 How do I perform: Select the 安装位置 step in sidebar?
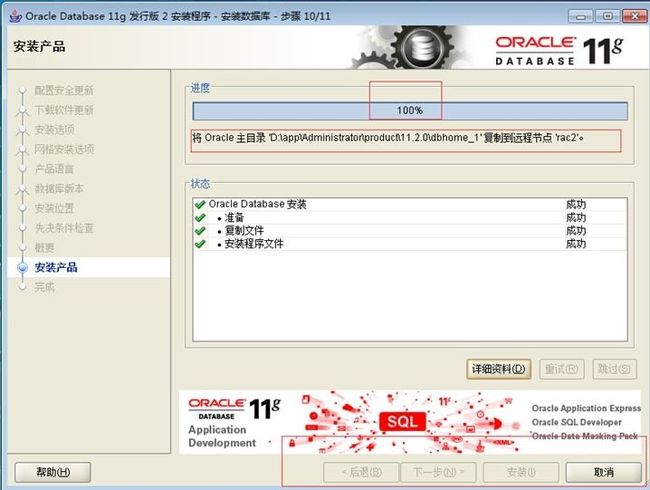tap(54, 208)
